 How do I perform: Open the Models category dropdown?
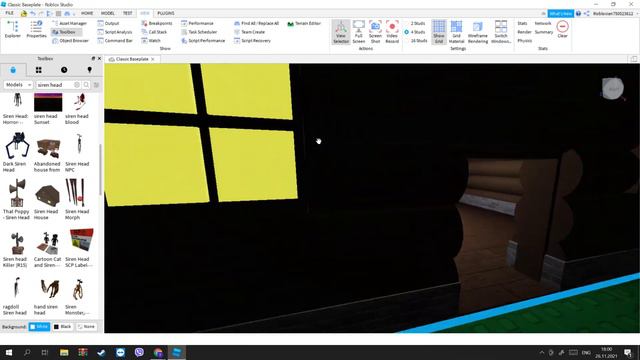coord(18,85)
